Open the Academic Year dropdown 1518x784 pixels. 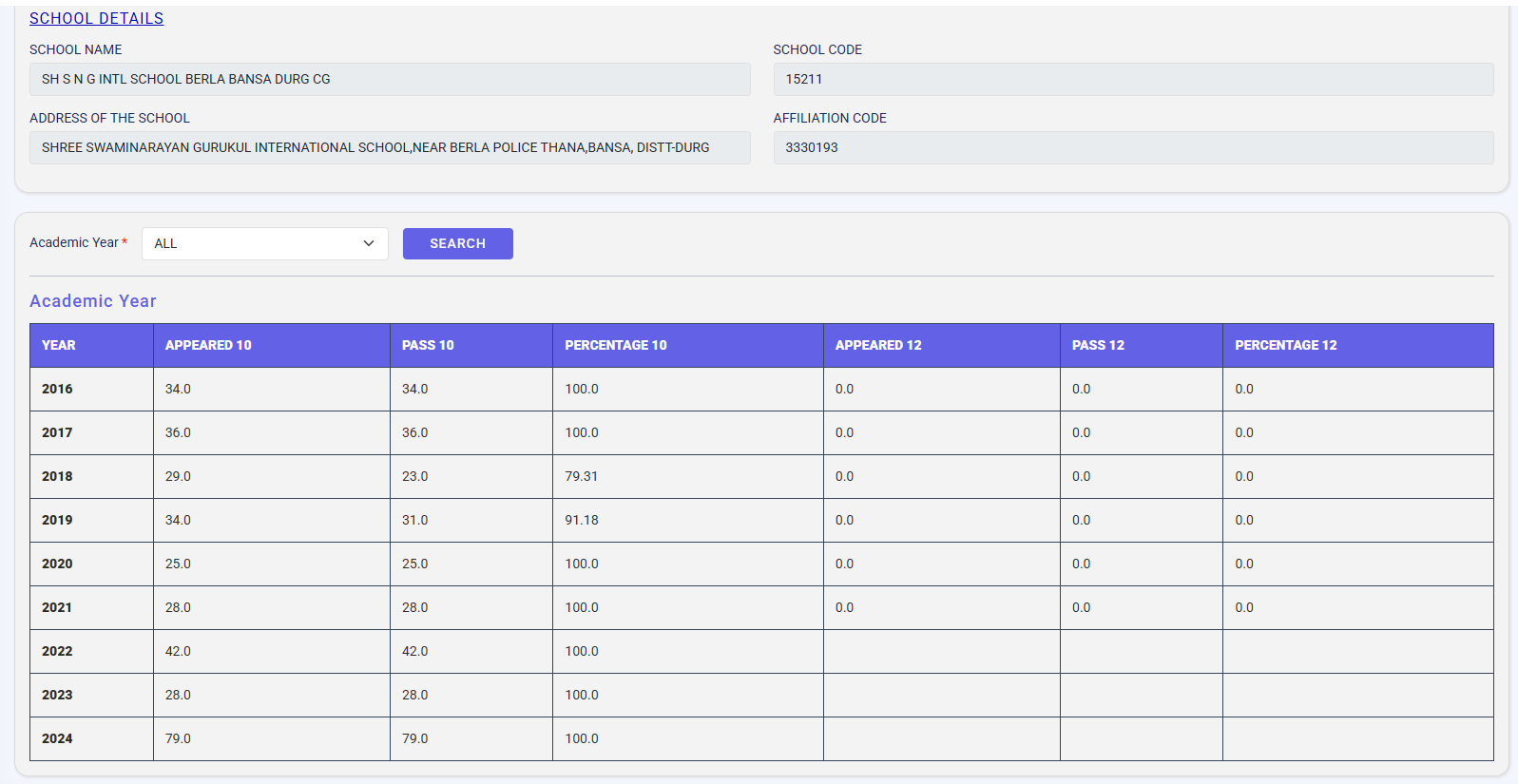(264, 243)
